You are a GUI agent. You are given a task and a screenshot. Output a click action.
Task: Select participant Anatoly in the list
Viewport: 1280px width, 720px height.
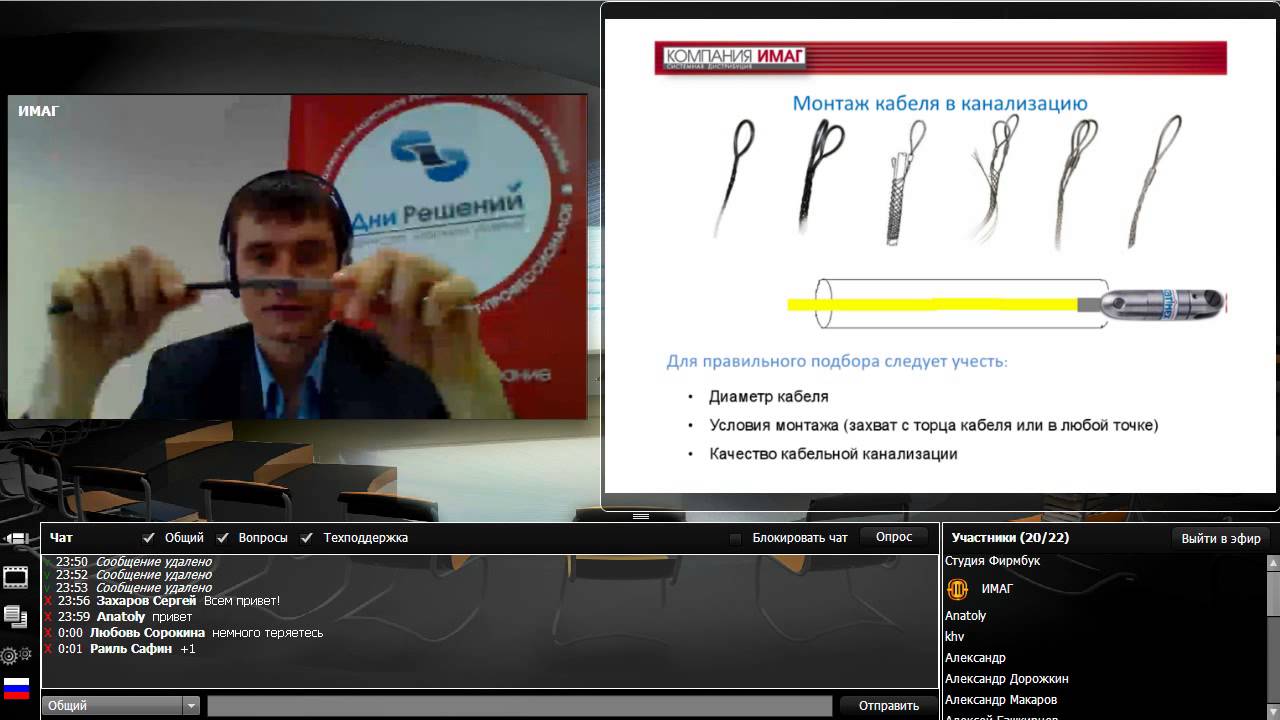[966, 616]
